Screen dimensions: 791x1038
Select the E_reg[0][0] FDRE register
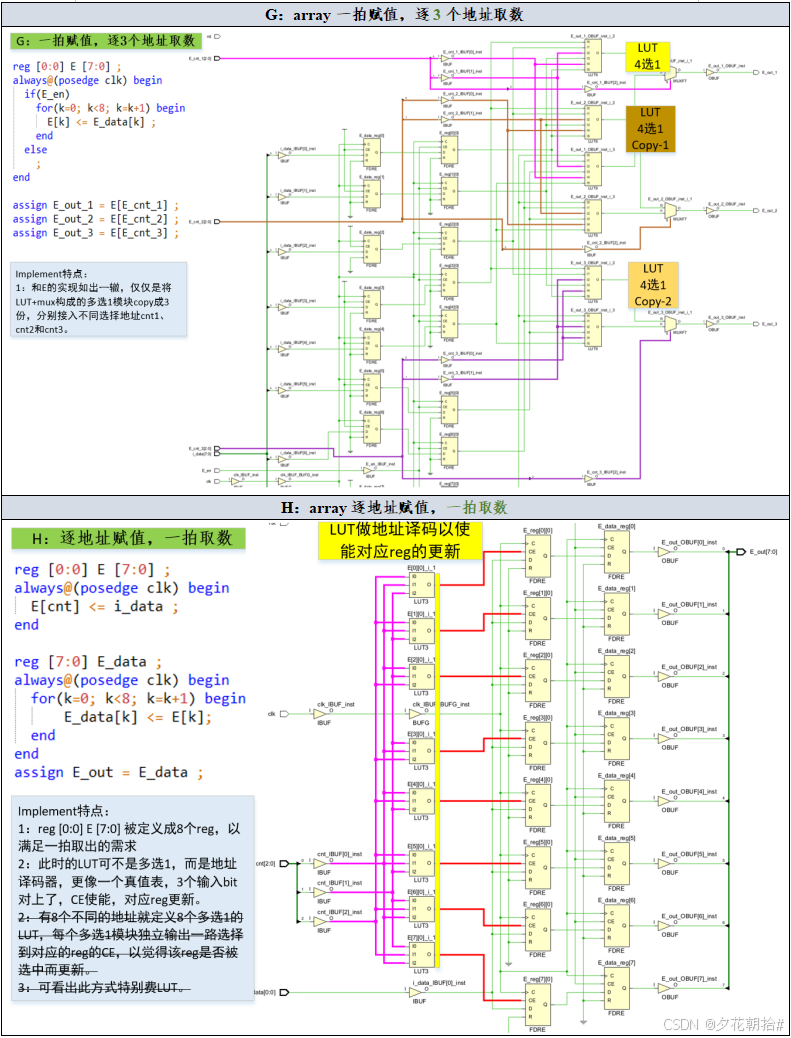point(537,557)
